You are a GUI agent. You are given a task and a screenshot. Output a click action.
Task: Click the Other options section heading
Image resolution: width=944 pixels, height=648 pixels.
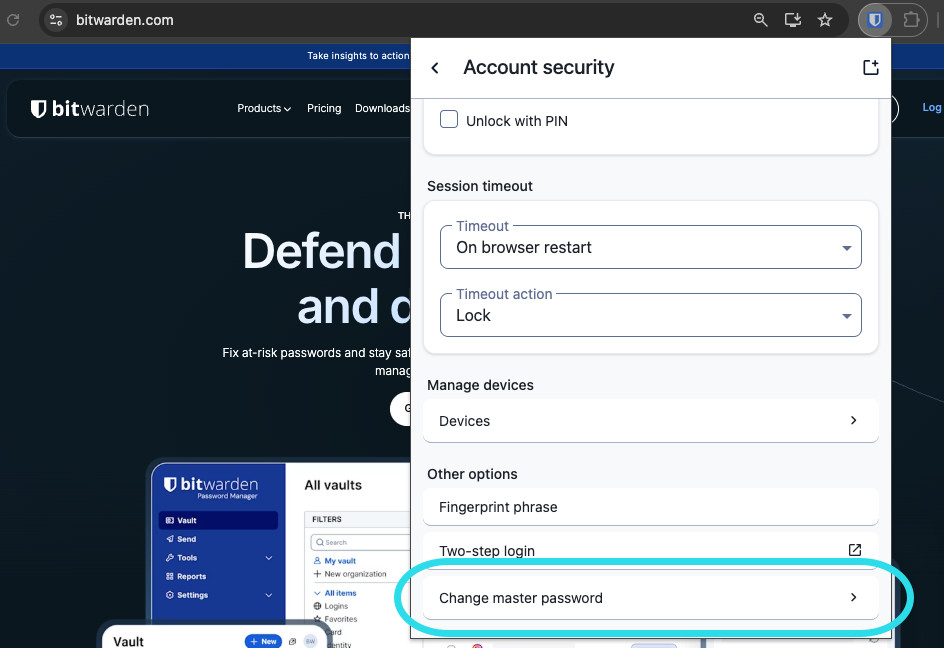coord(472,474)
